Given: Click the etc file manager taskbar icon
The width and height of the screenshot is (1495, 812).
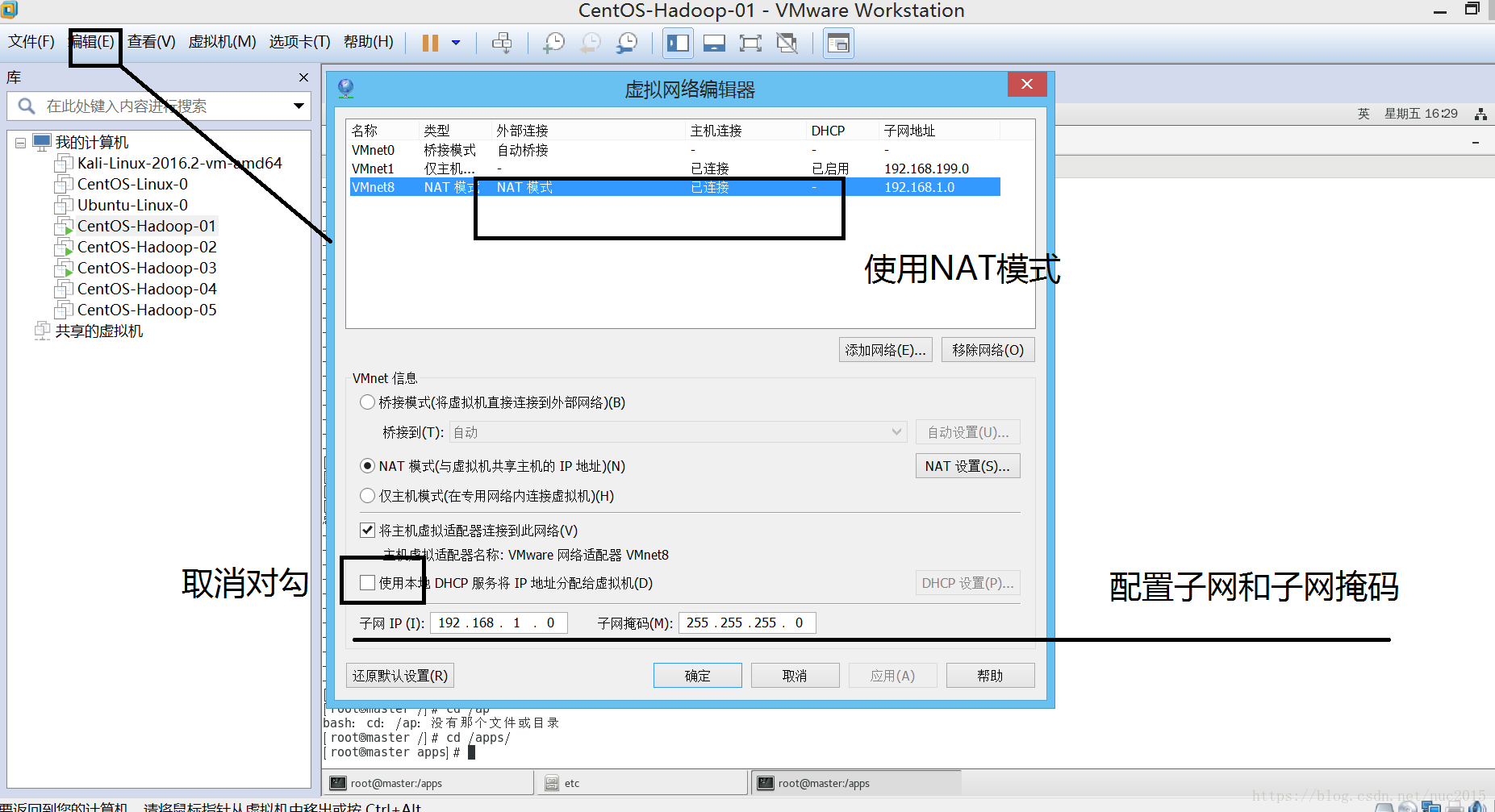Looking at the screenshot, I should tap(552, 783).
